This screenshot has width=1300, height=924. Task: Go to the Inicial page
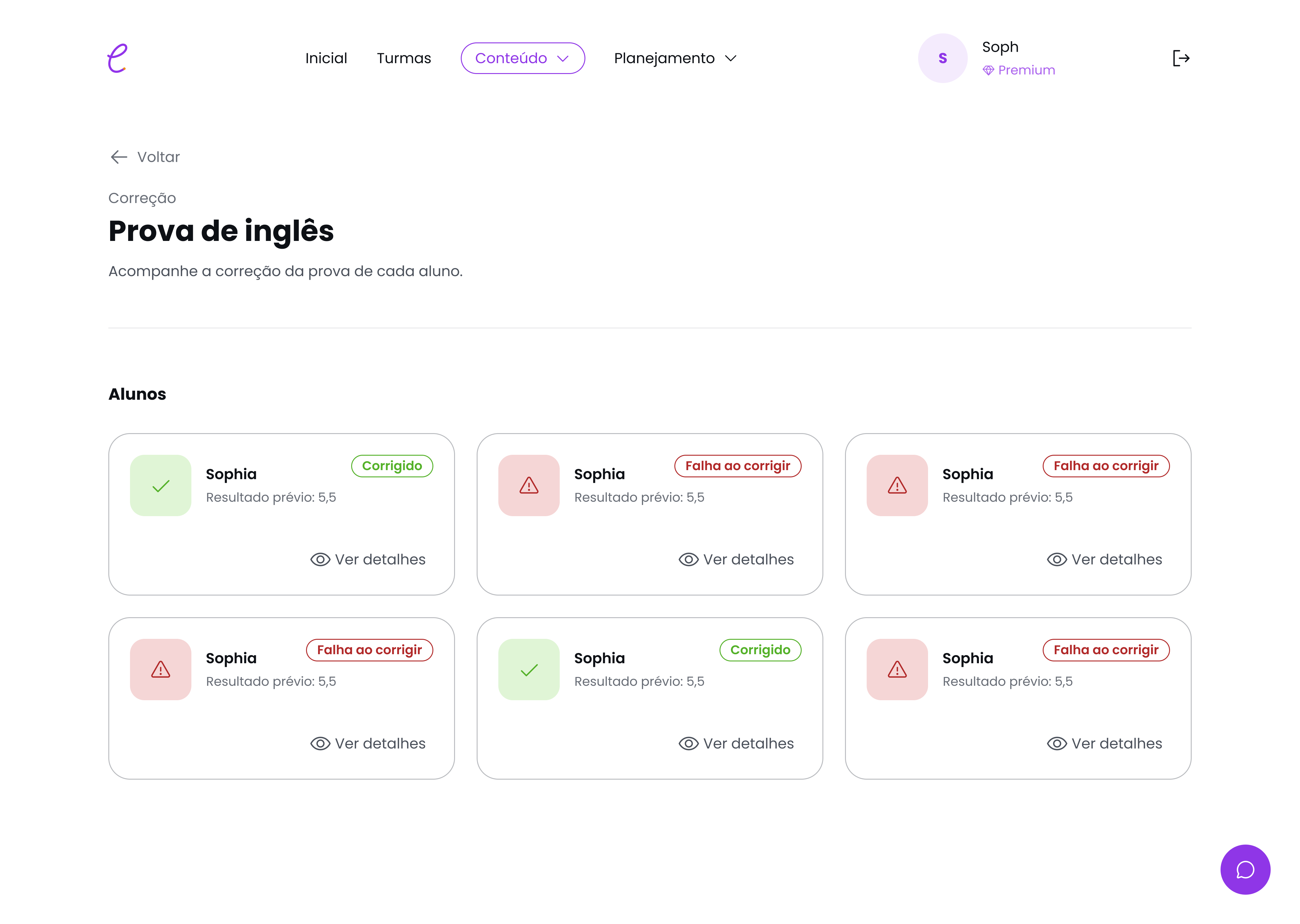click(326, 58)
